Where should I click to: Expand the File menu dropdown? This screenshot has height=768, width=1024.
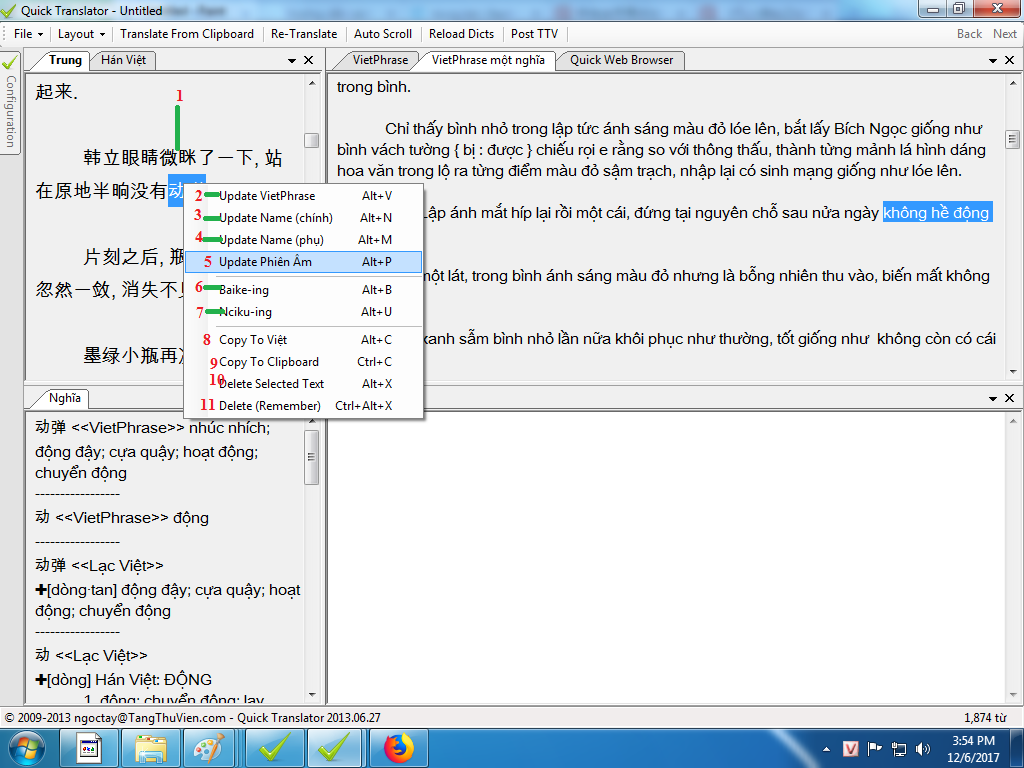[27, 34]
